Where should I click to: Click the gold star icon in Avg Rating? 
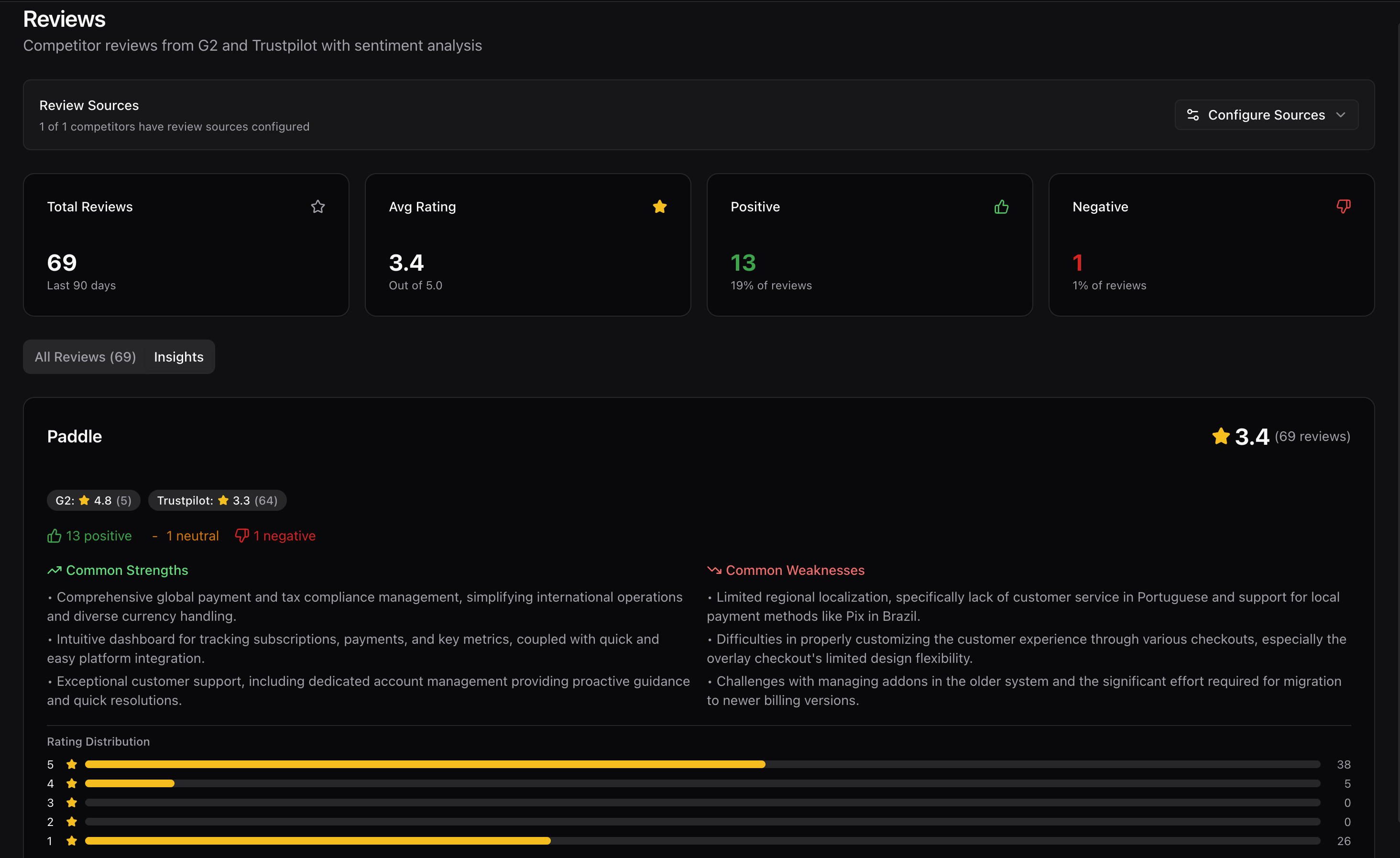(x=660, y=207)
